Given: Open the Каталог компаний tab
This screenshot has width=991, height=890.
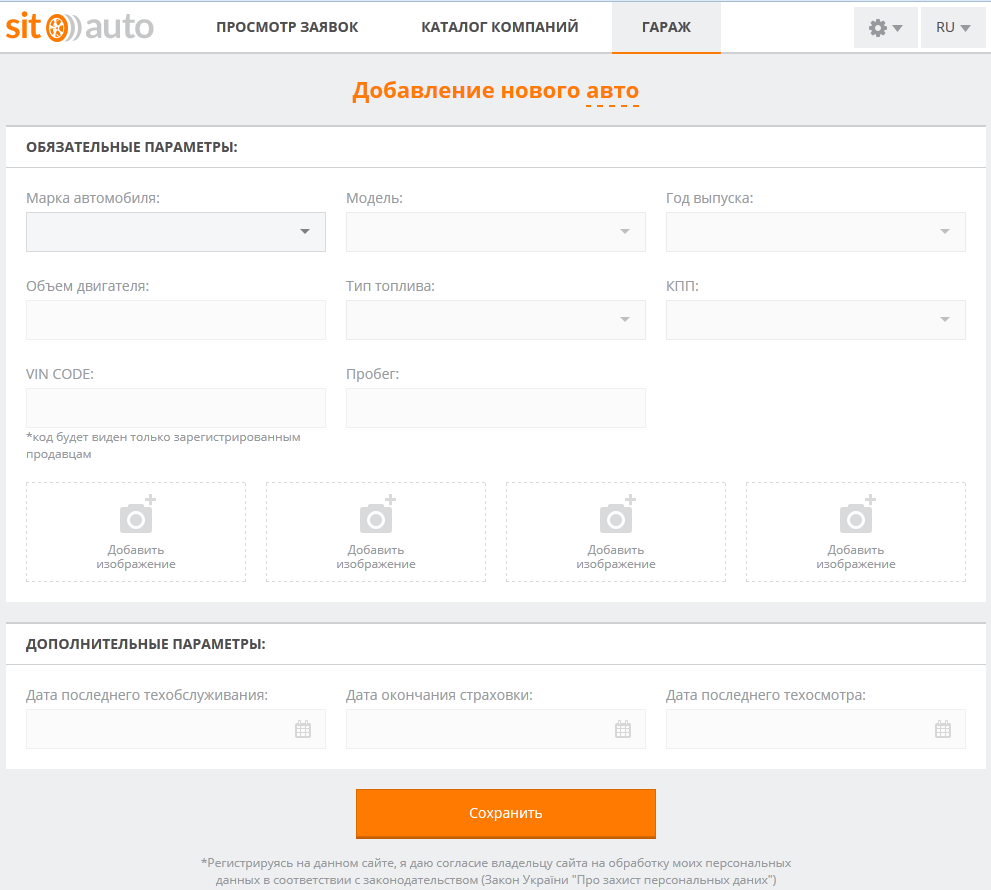Looking at the screenshot, I should click(x=500, y=27).
